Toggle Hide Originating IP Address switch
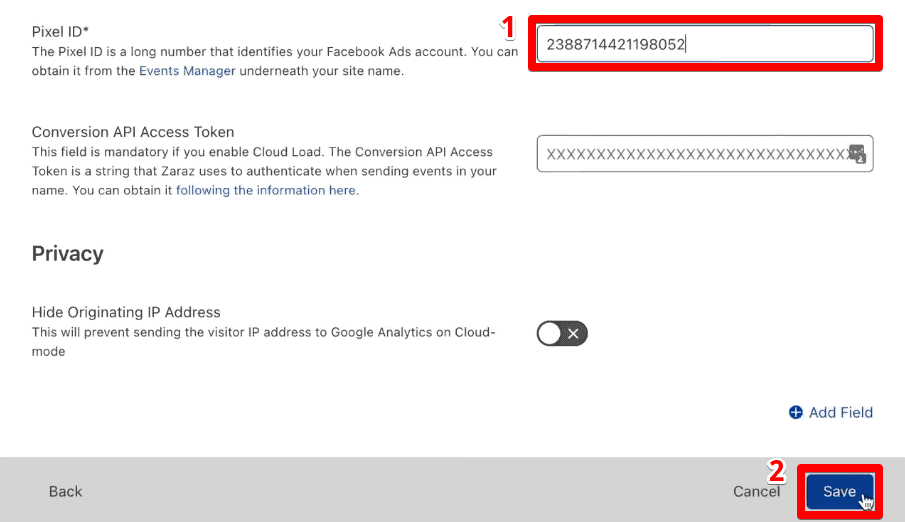Viewport: 905px width, 523px height. (x=562, y=333)
